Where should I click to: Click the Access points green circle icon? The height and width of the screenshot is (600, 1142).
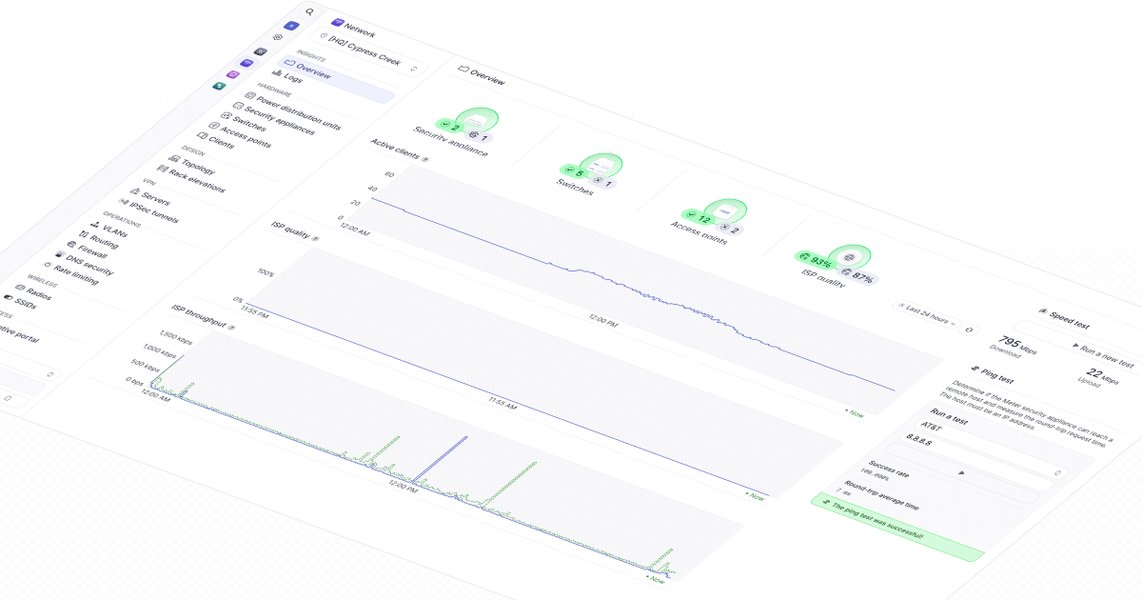coord(724,211)
